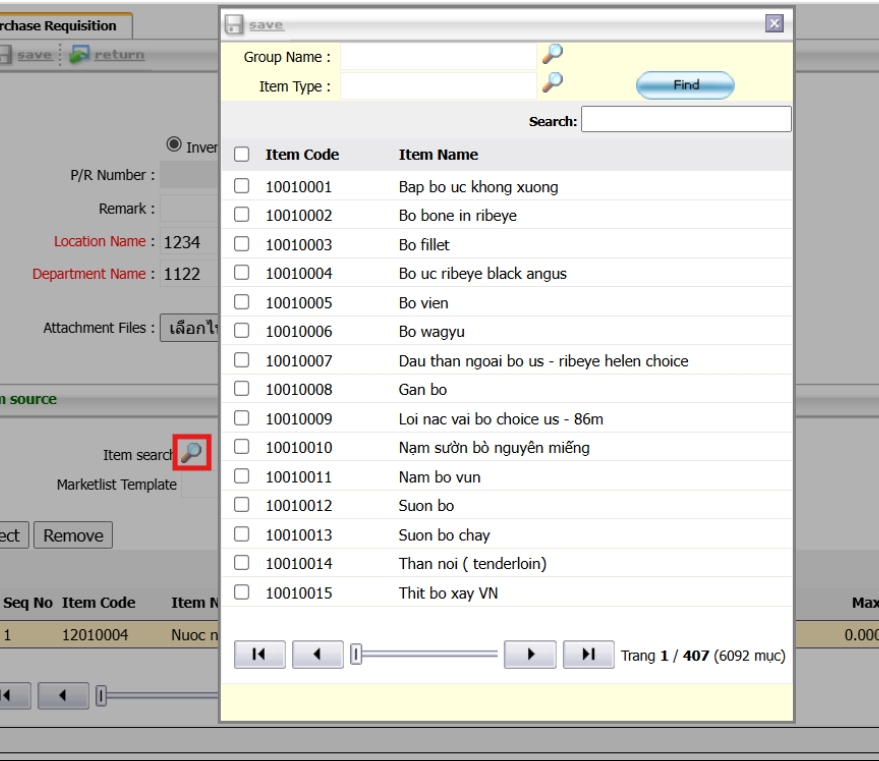The image size is (879, 761).
Task: Click the save icon in popup header
Action: coord(232,24)
